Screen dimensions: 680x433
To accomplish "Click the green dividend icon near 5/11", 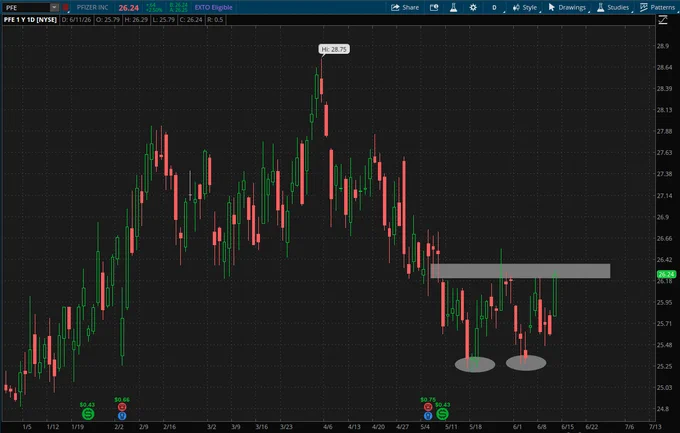I will pyautogui.click(x=442, y=414).
